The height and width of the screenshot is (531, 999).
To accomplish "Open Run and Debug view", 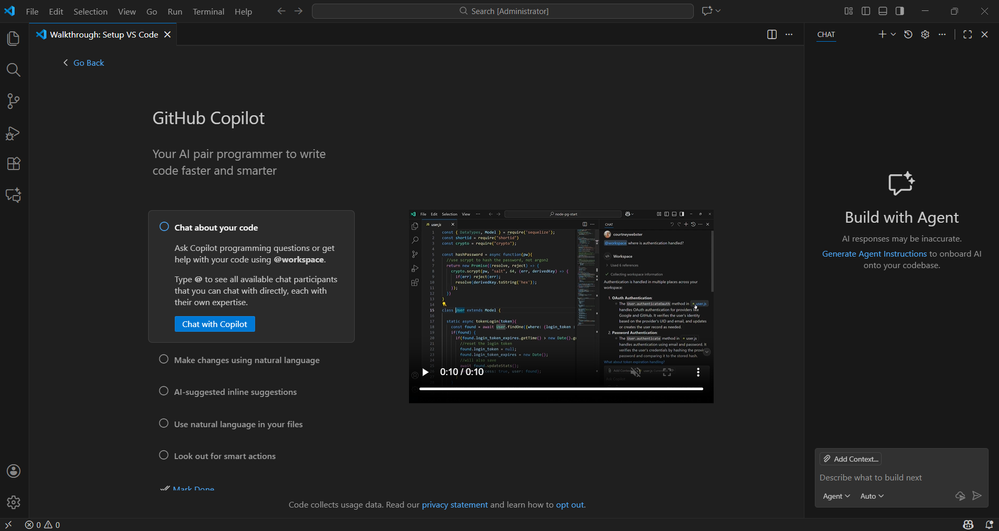I will pyautogui.click(x=13, y=133).
